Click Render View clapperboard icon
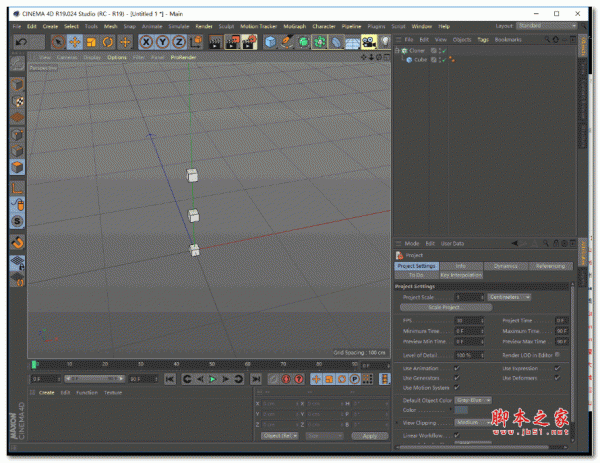600x463 pixels. coord(215,42)
